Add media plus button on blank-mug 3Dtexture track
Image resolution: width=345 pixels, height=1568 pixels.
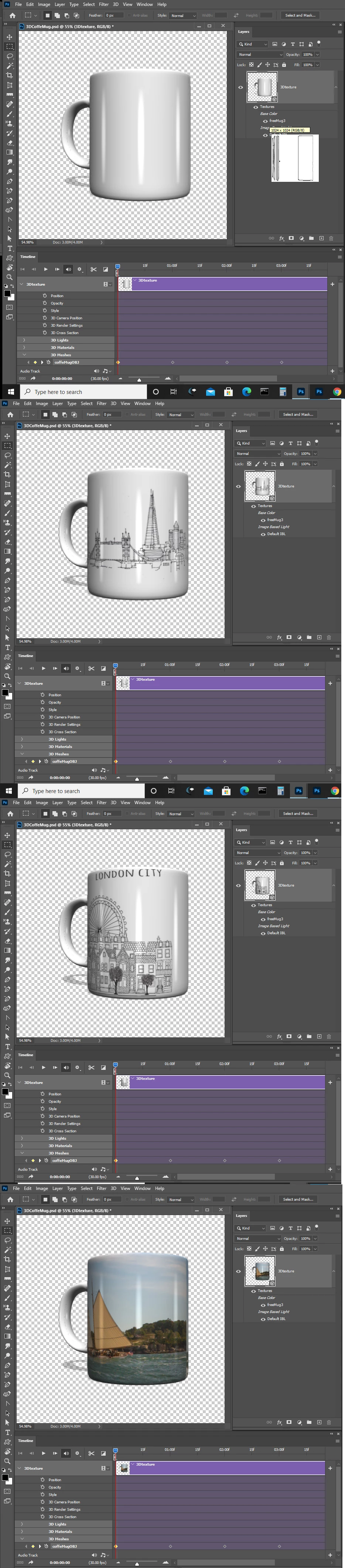point(332,284)
